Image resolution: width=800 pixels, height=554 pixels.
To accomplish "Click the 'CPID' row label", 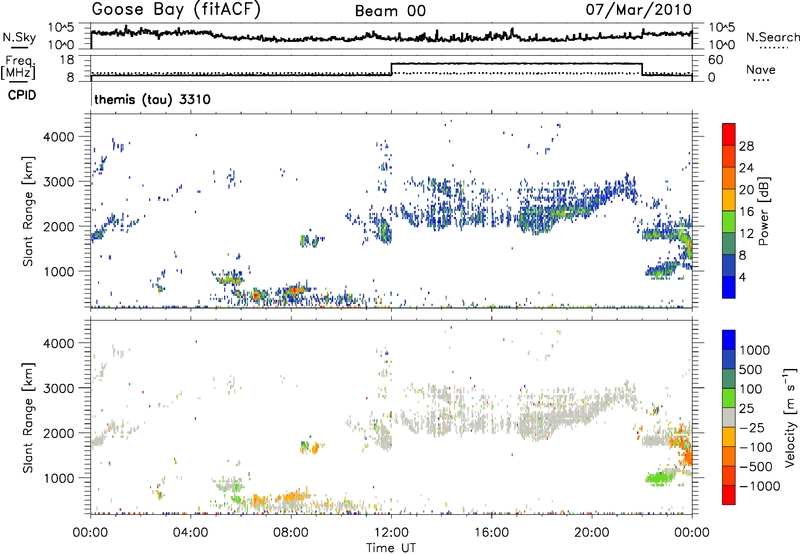I will click(x=21, y=95).
